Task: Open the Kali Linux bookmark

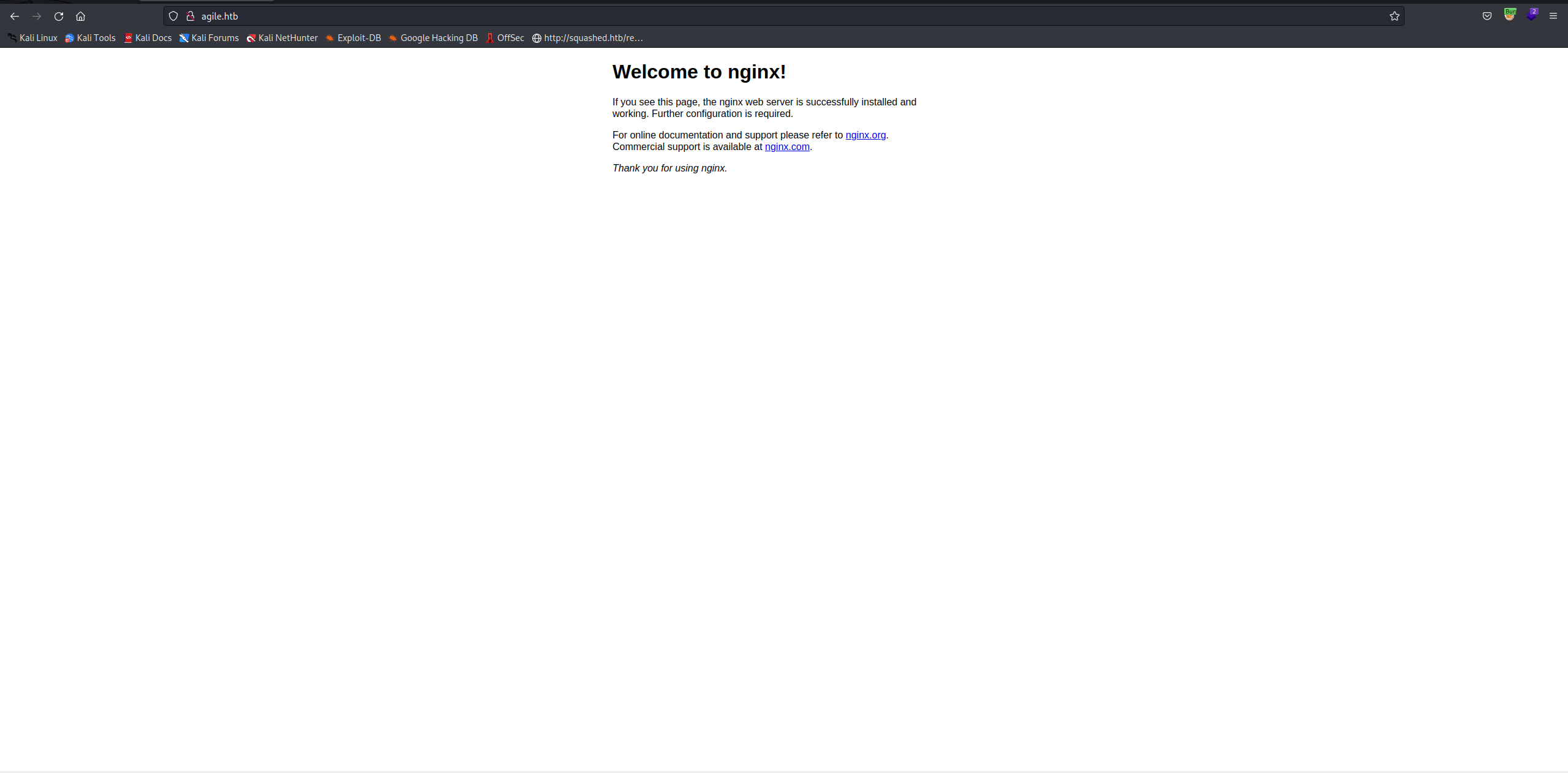Action: pos(37,38)
